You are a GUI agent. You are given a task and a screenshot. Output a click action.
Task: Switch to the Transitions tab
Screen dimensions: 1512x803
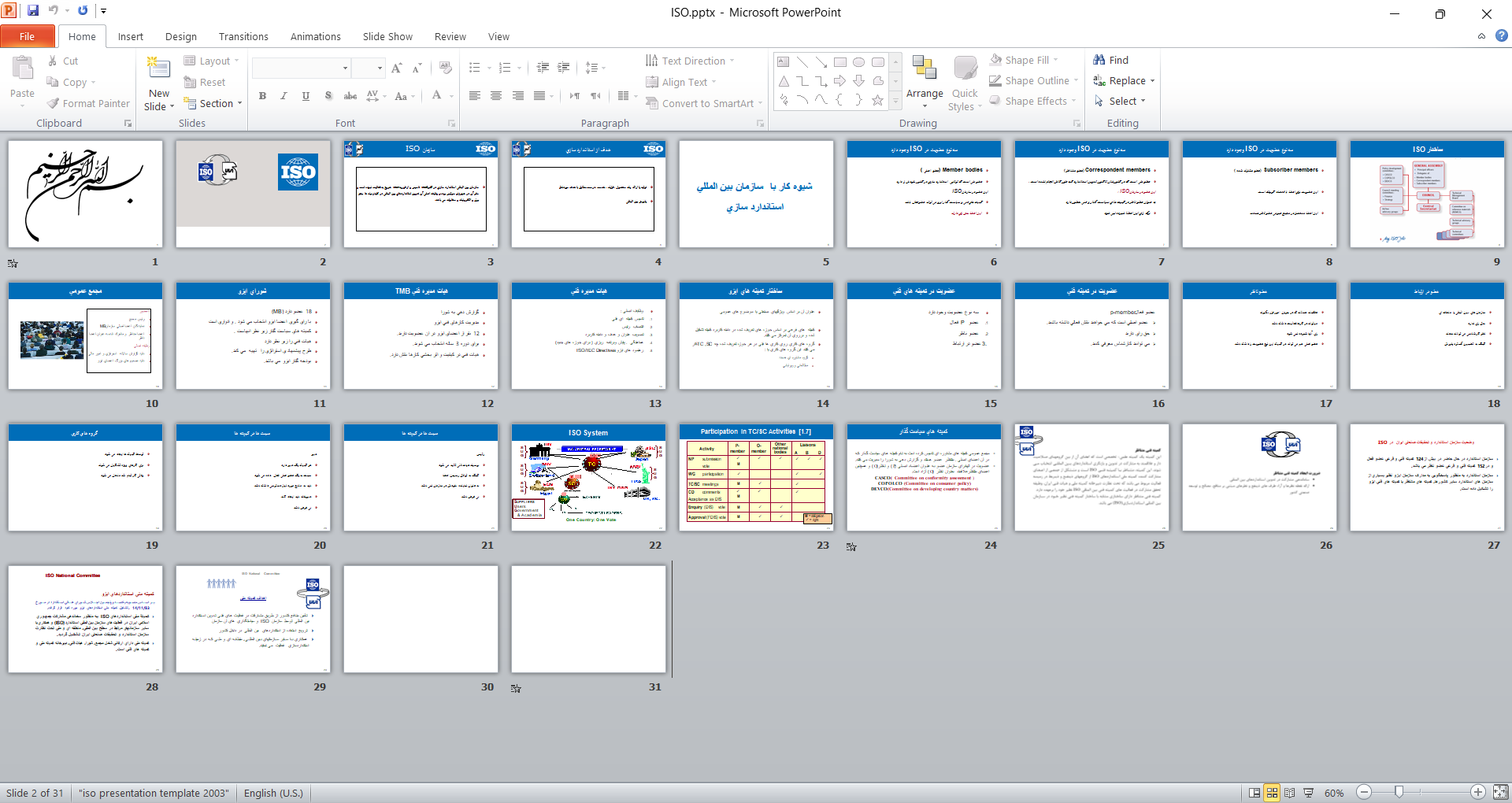[243, 36]
